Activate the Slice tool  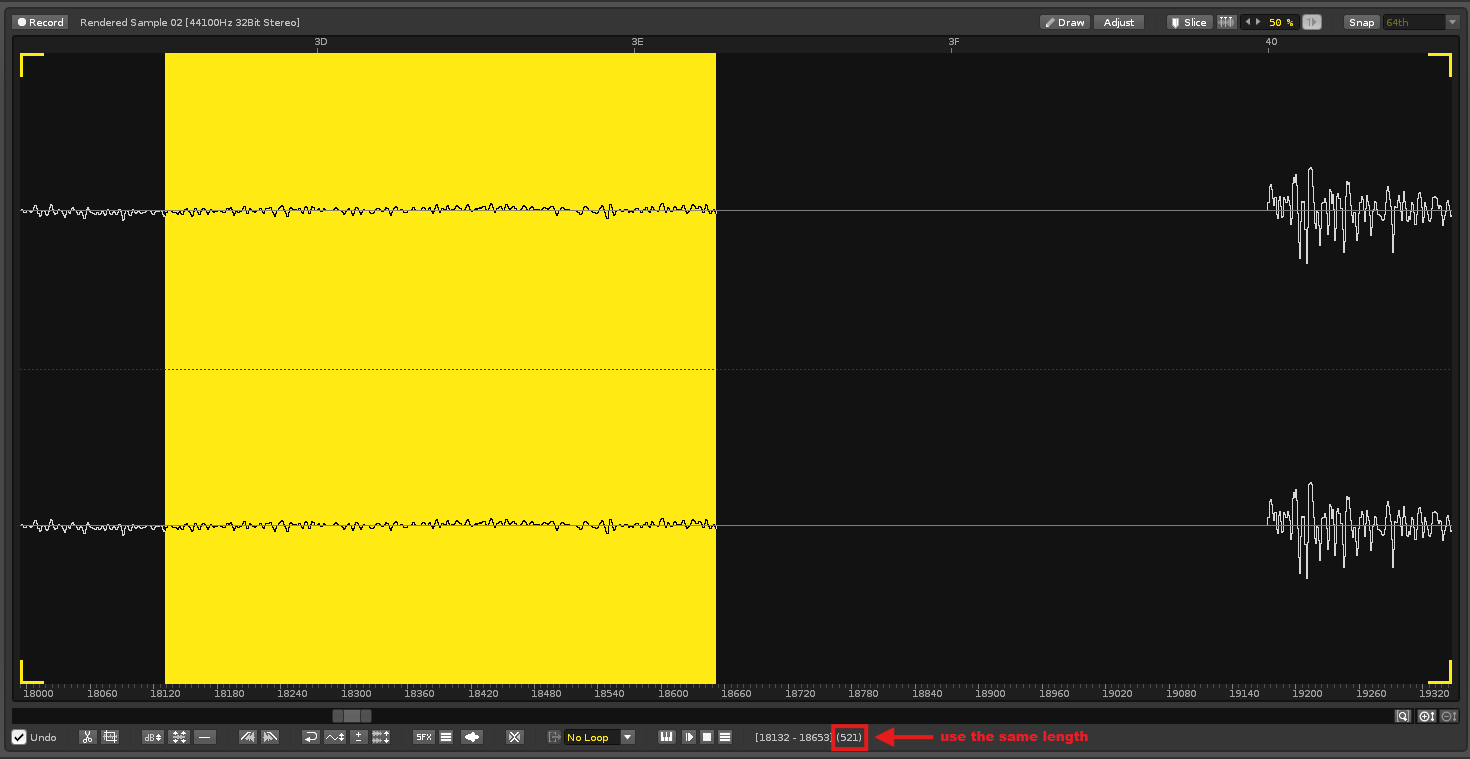1189,22
